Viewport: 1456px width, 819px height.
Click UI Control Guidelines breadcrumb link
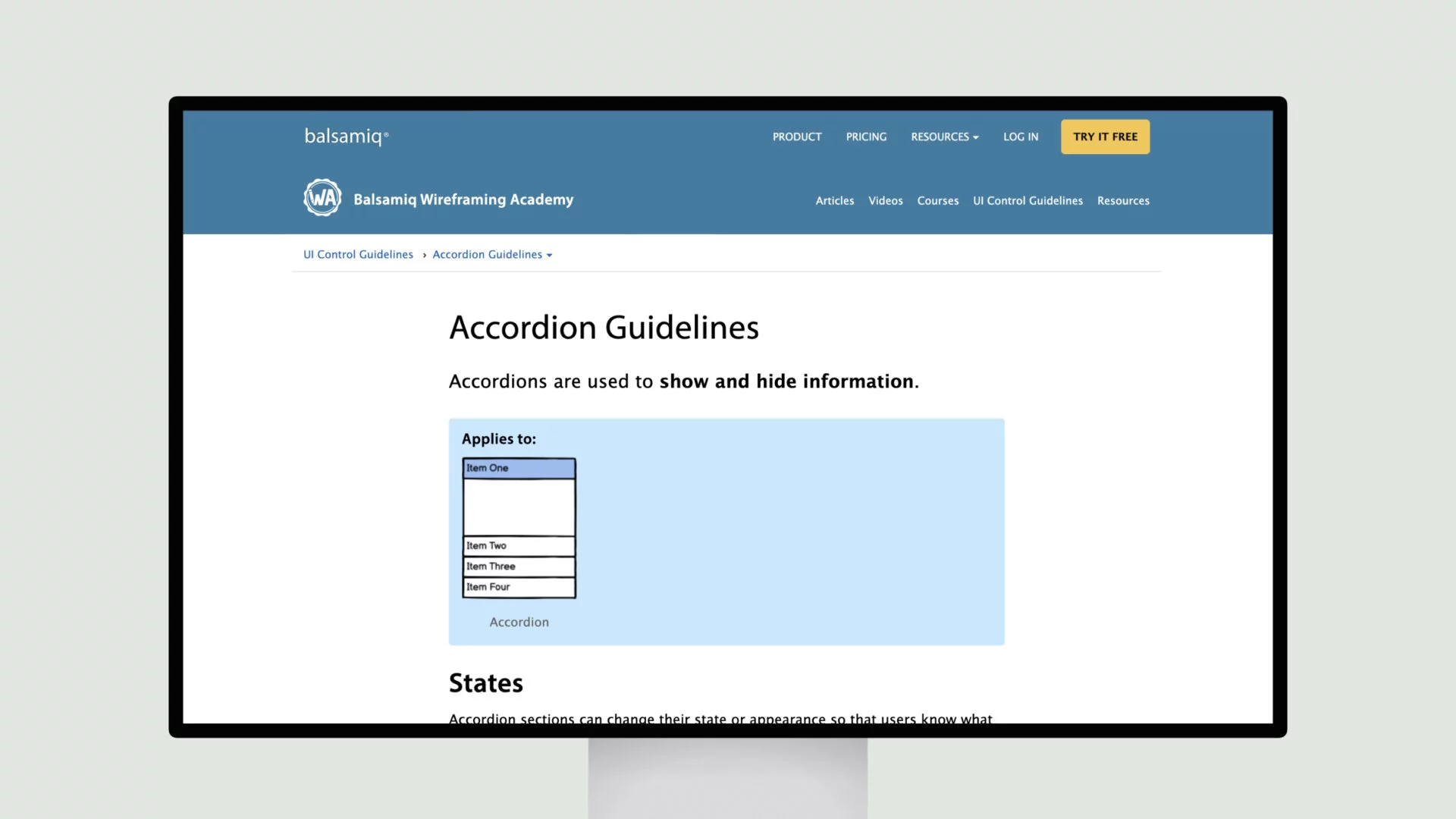coord(358,255)
